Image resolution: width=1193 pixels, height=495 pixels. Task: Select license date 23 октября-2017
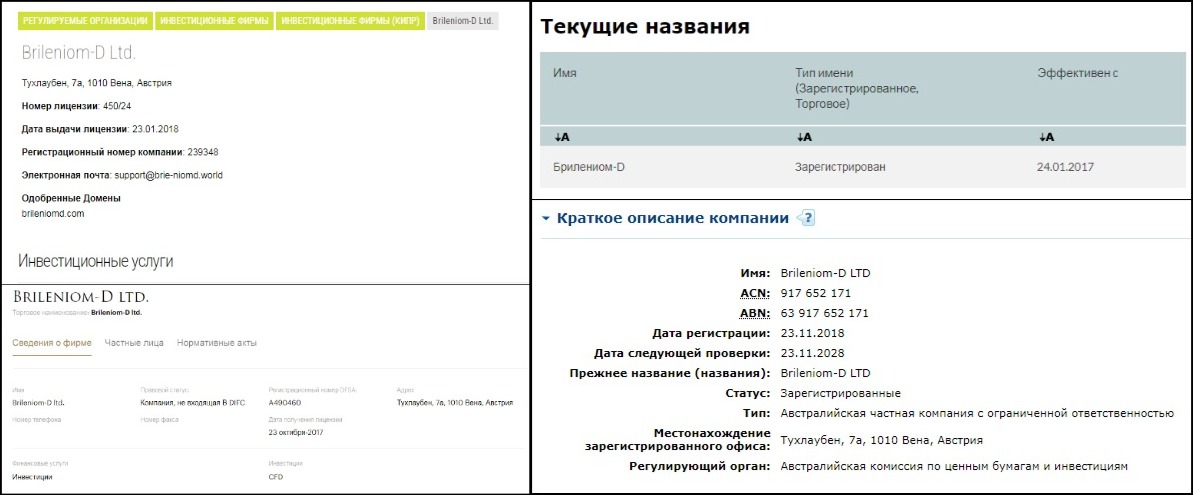[296, 431]
